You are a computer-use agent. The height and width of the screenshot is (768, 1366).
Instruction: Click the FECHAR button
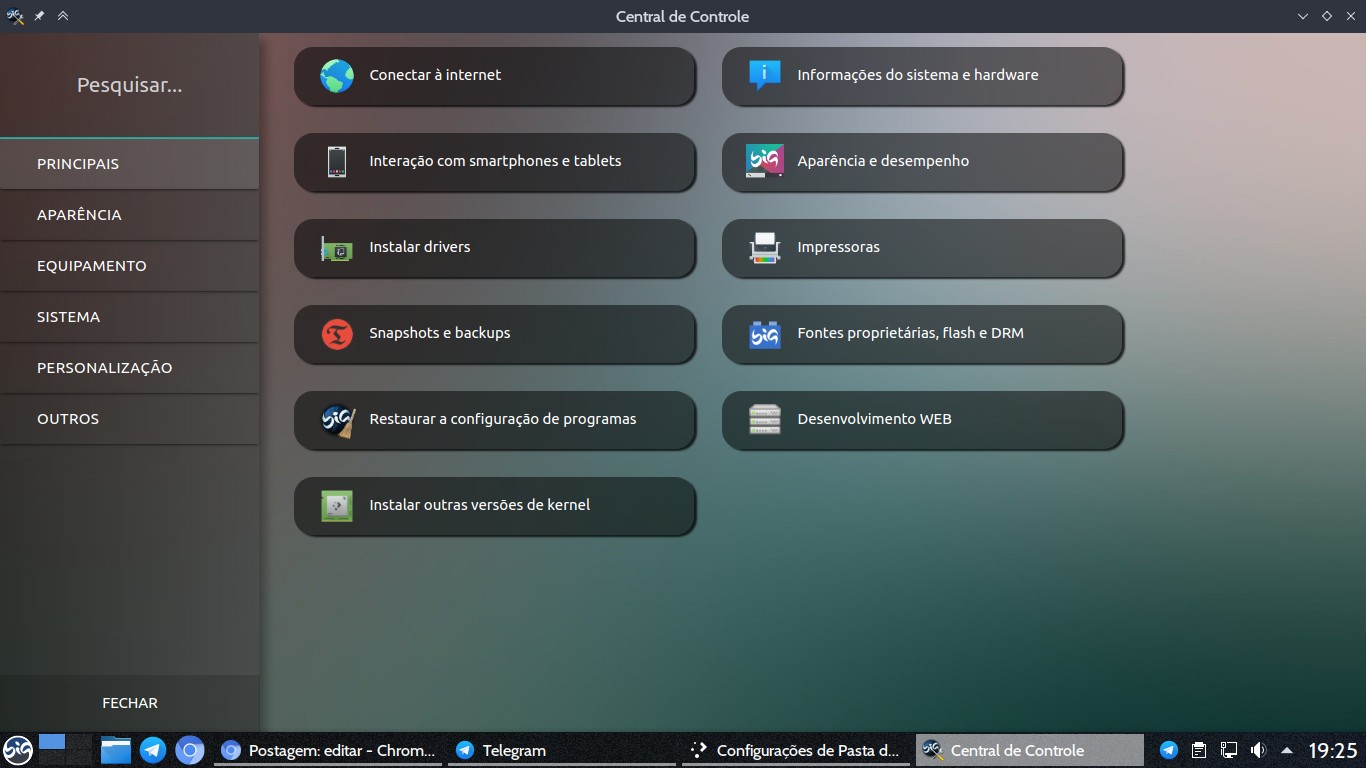click(x=129, y=702)
